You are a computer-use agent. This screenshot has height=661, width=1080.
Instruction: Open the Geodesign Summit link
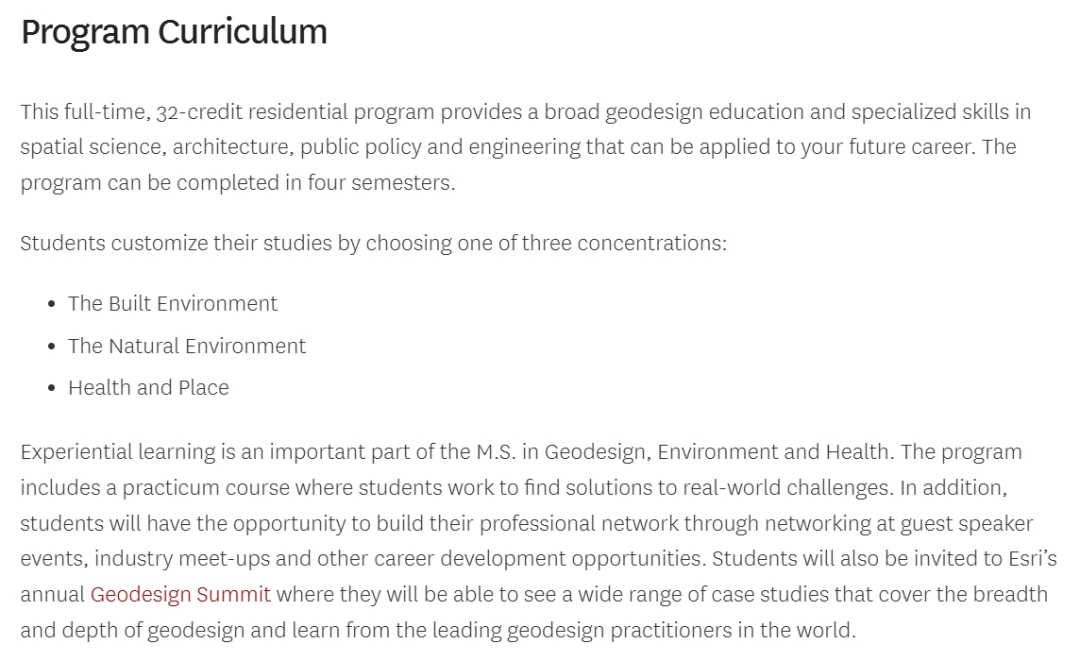[x=180, y=595]
